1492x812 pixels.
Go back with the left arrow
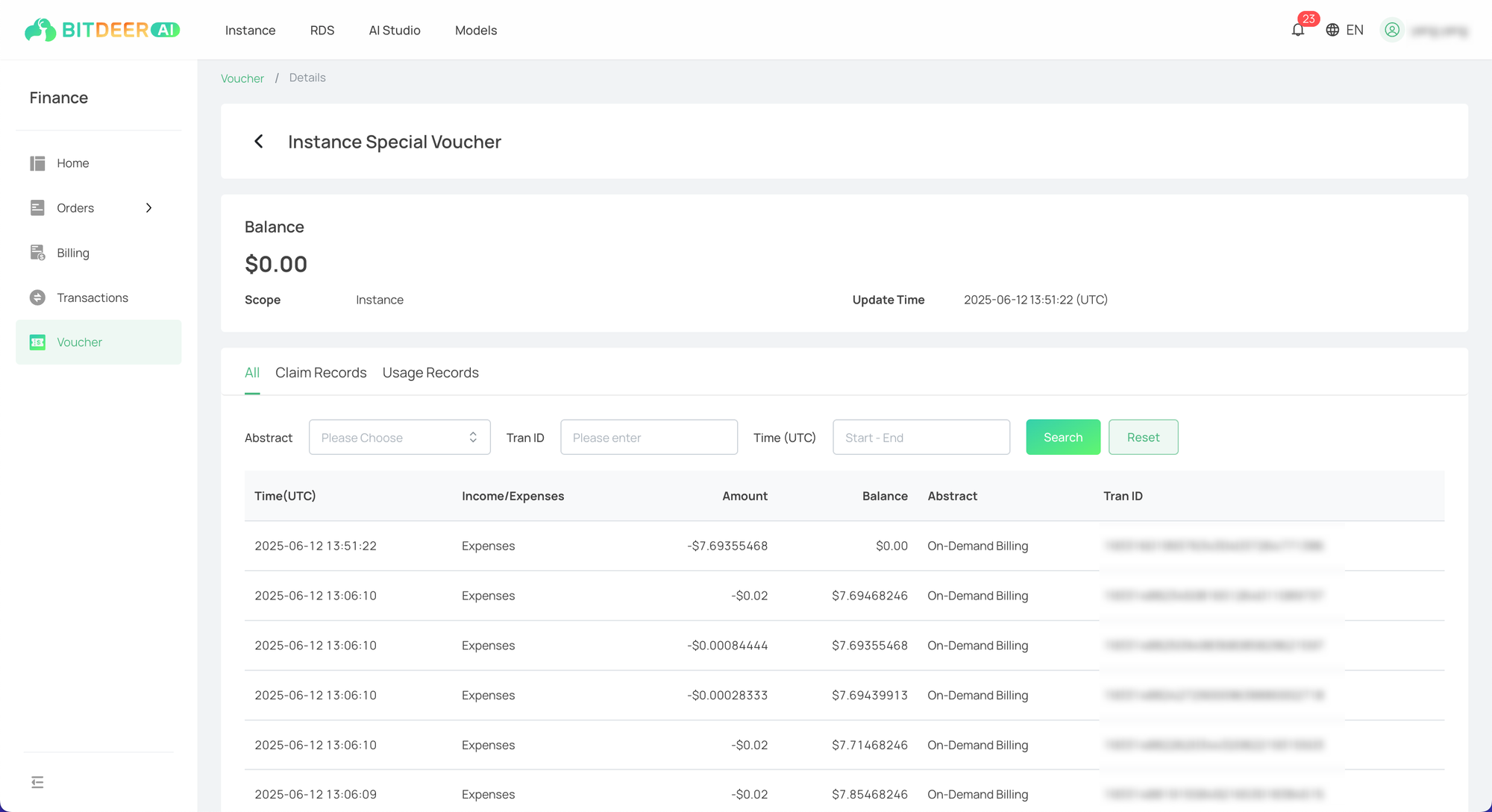pyautogui.click(x=259, y=142)
